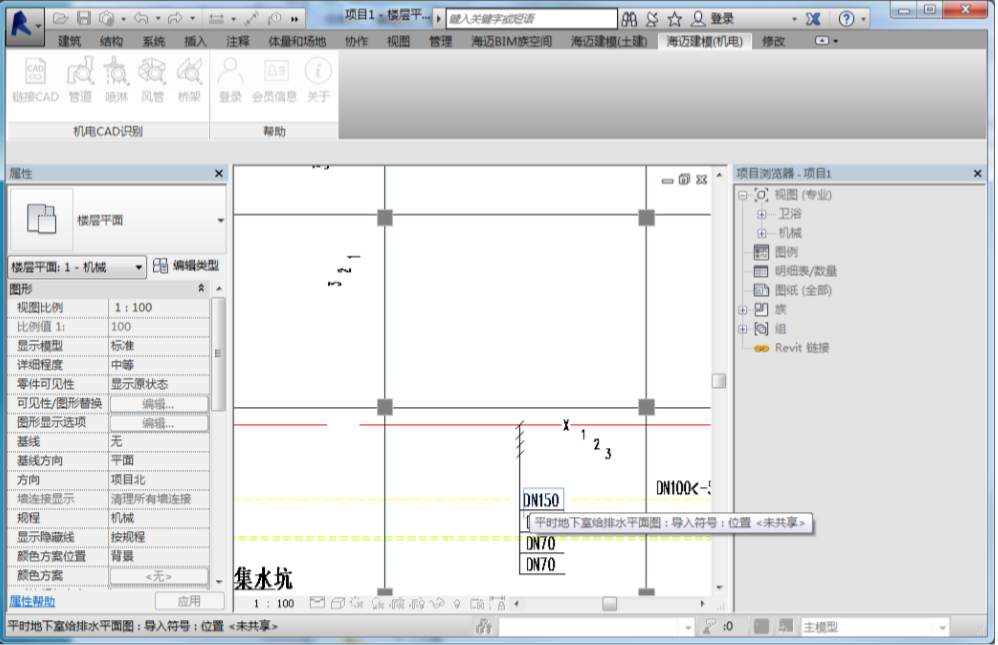Select the 风管 duct recognition tool
The height and width of the screenshot is (645, 998).
[x=152, y=80]
